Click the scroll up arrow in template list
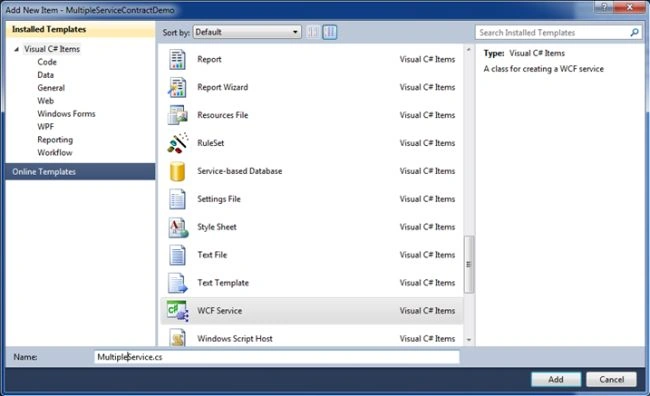Image resolution: width=650 pixels, height=396 pixels. (x=469, y=50)
